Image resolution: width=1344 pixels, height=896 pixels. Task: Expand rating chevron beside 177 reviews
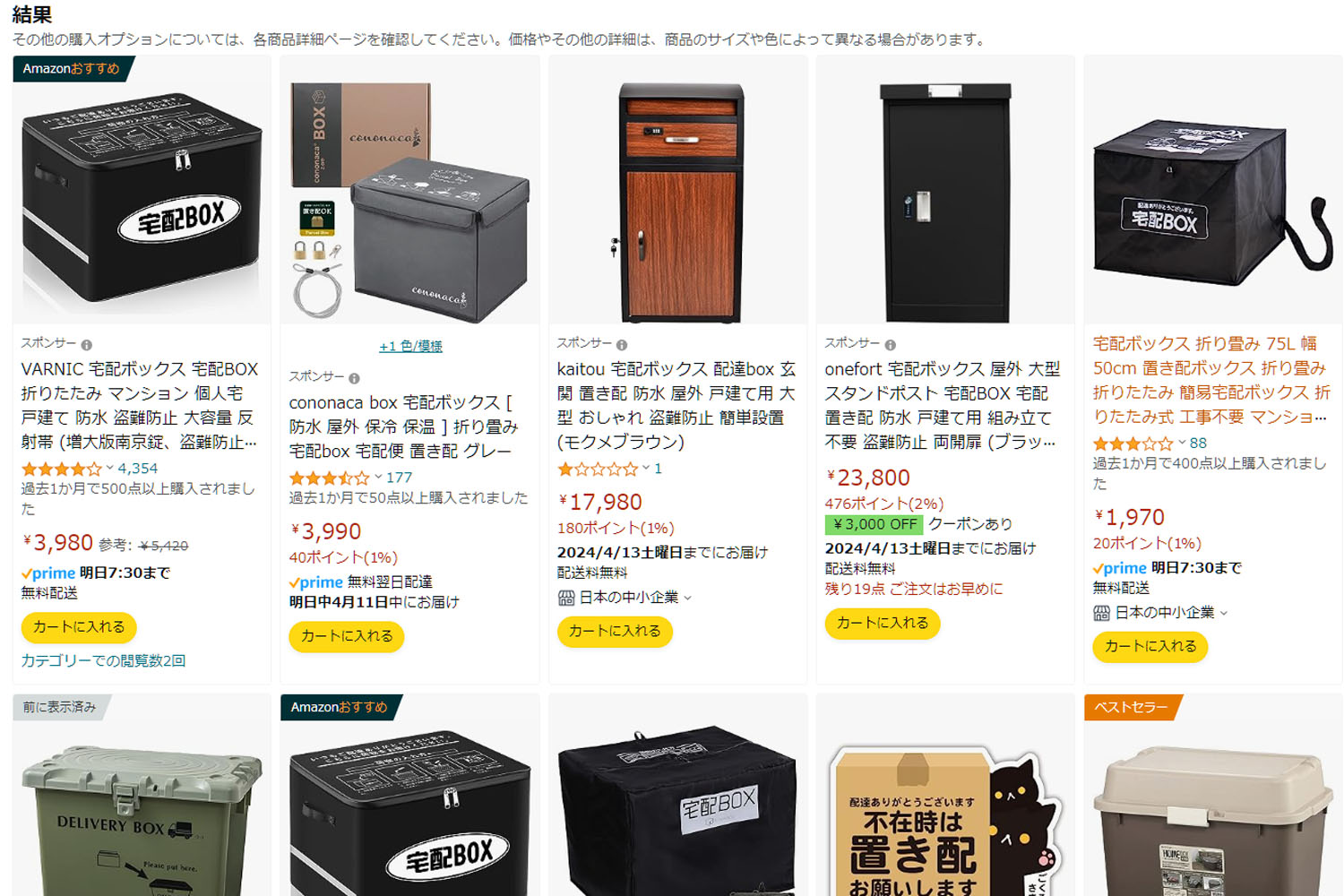(378, 477)
